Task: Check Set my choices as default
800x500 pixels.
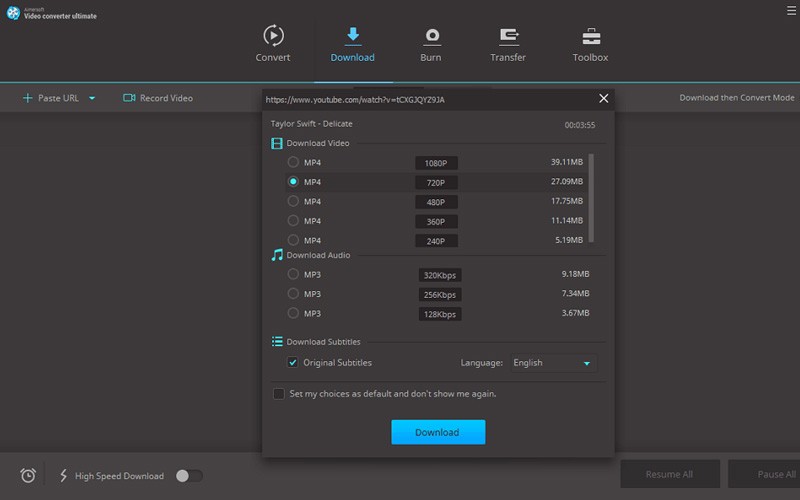Action: pos(279,393)
